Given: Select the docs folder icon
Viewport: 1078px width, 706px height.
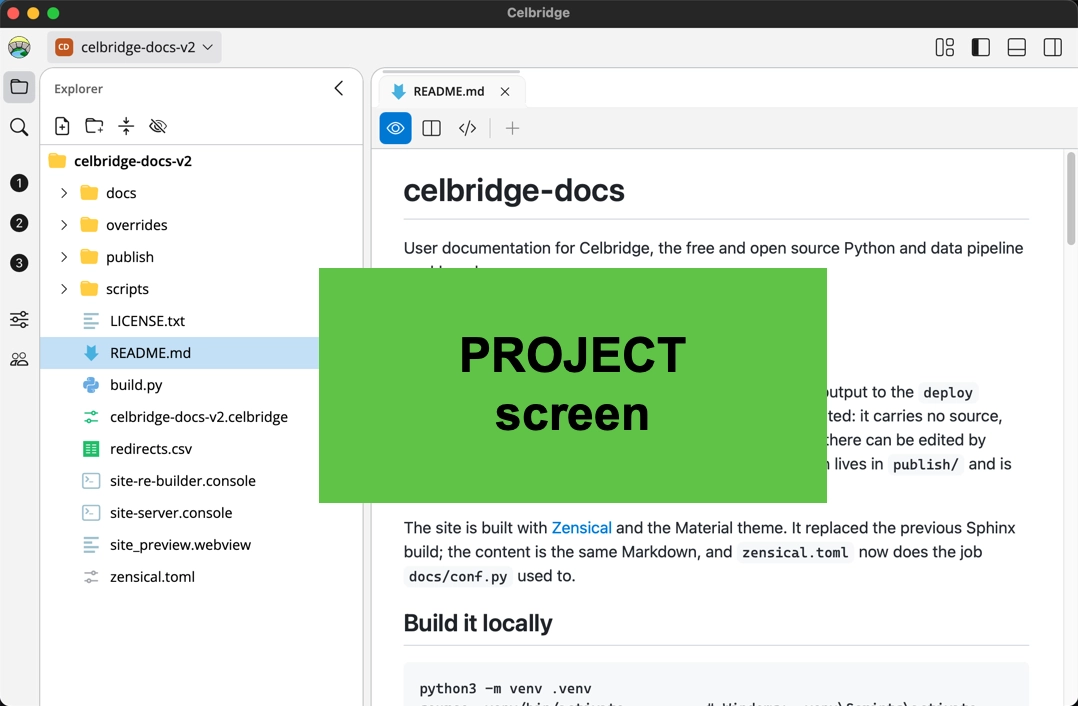Looking at the screenshot, I should [x=89, y=192].
